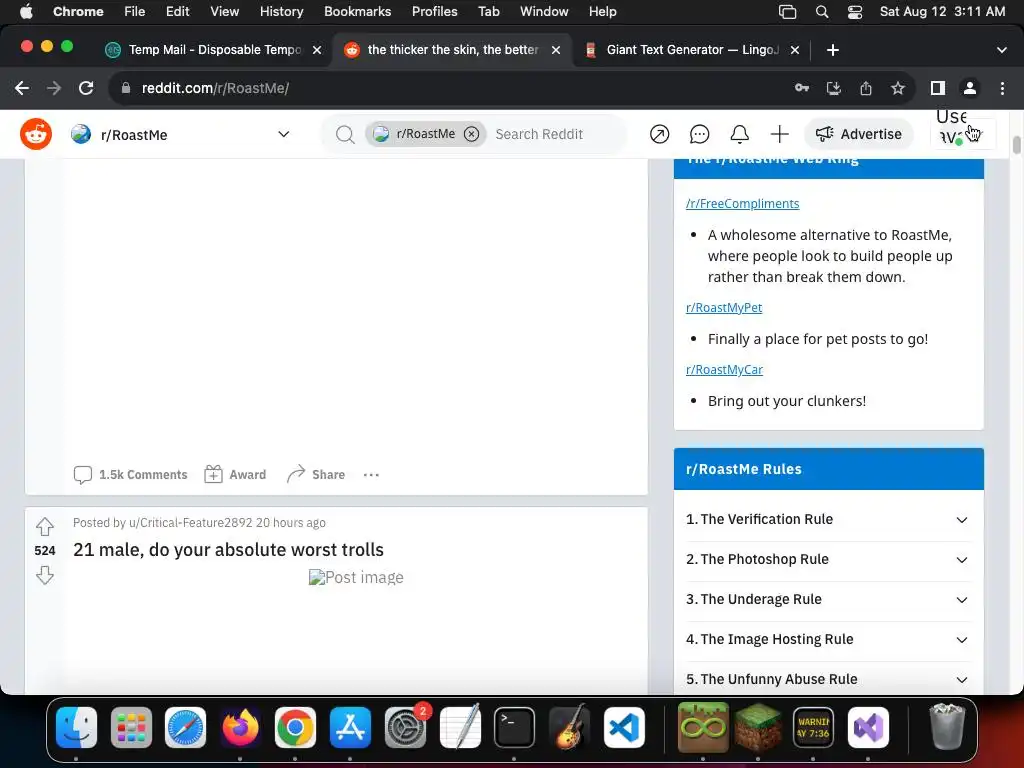This screenshot has width=1024, height=768.
Task: Click the share page icon
Action: click(866, 88)
